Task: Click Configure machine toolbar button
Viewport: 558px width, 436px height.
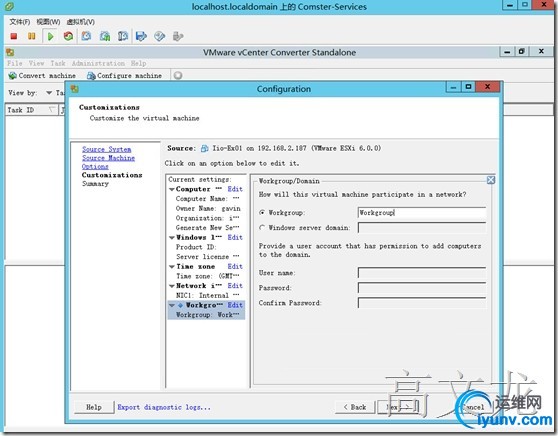Action: coord(125,75)
